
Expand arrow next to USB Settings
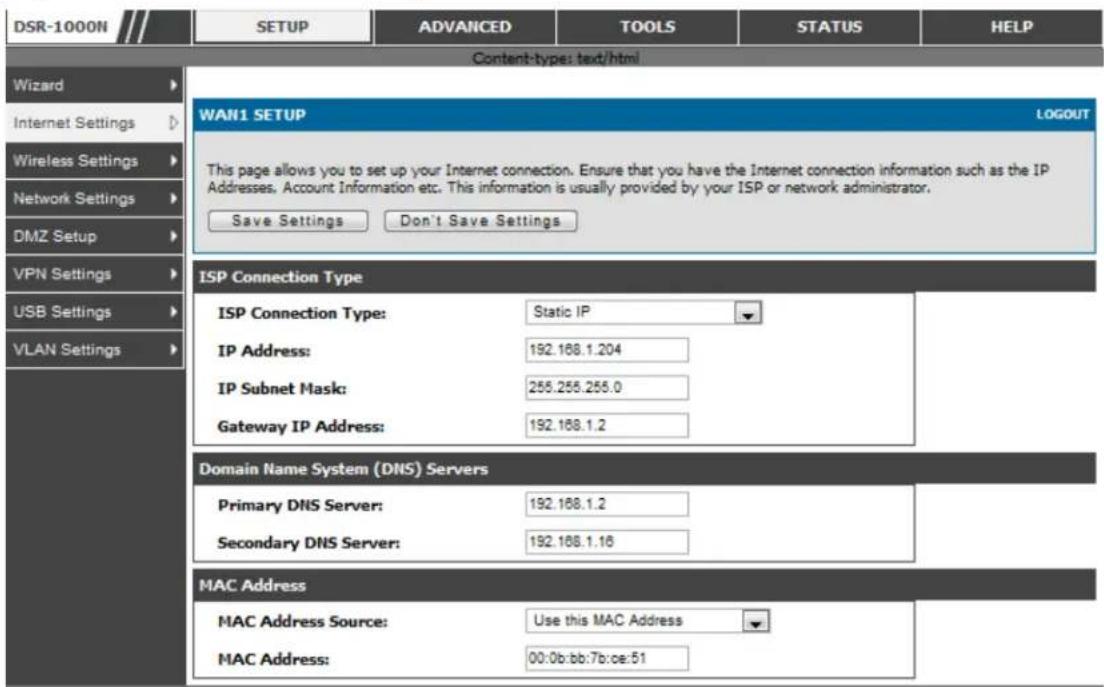click(x=173, y=312)
